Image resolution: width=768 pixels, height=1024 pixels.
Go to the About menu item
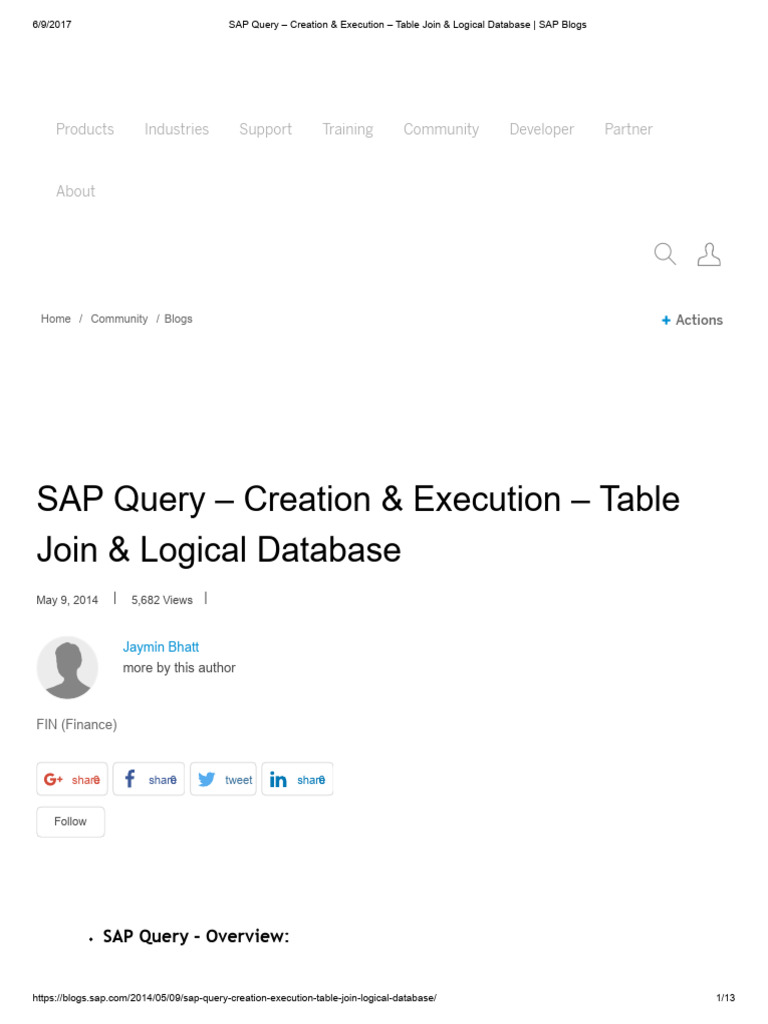(76, 191)
